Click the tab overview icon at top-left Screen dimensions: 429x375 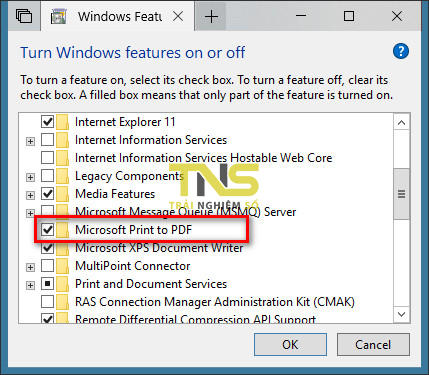[x=24, y=16]
